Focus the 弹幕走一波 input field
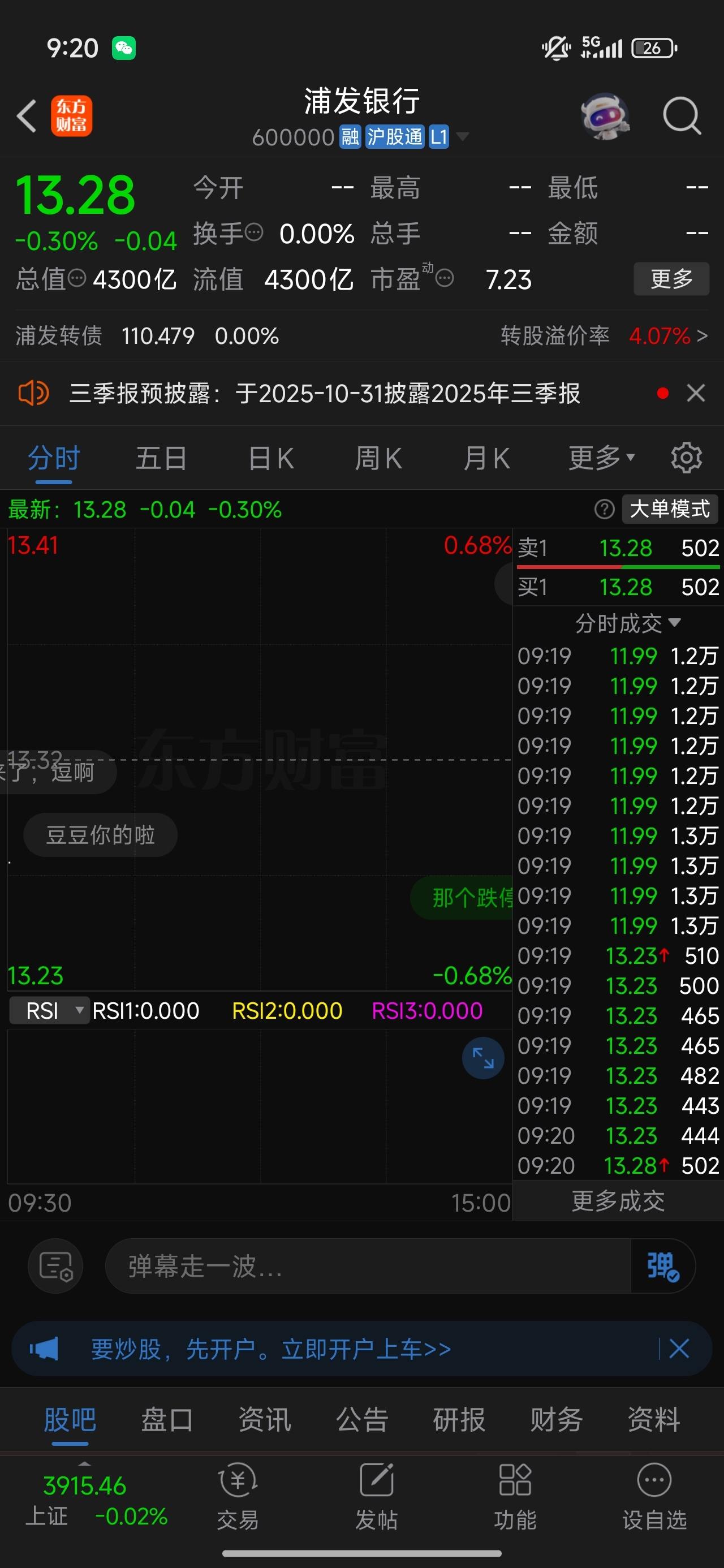Viewport: 724px width, 1568px height. [368, 1266]
